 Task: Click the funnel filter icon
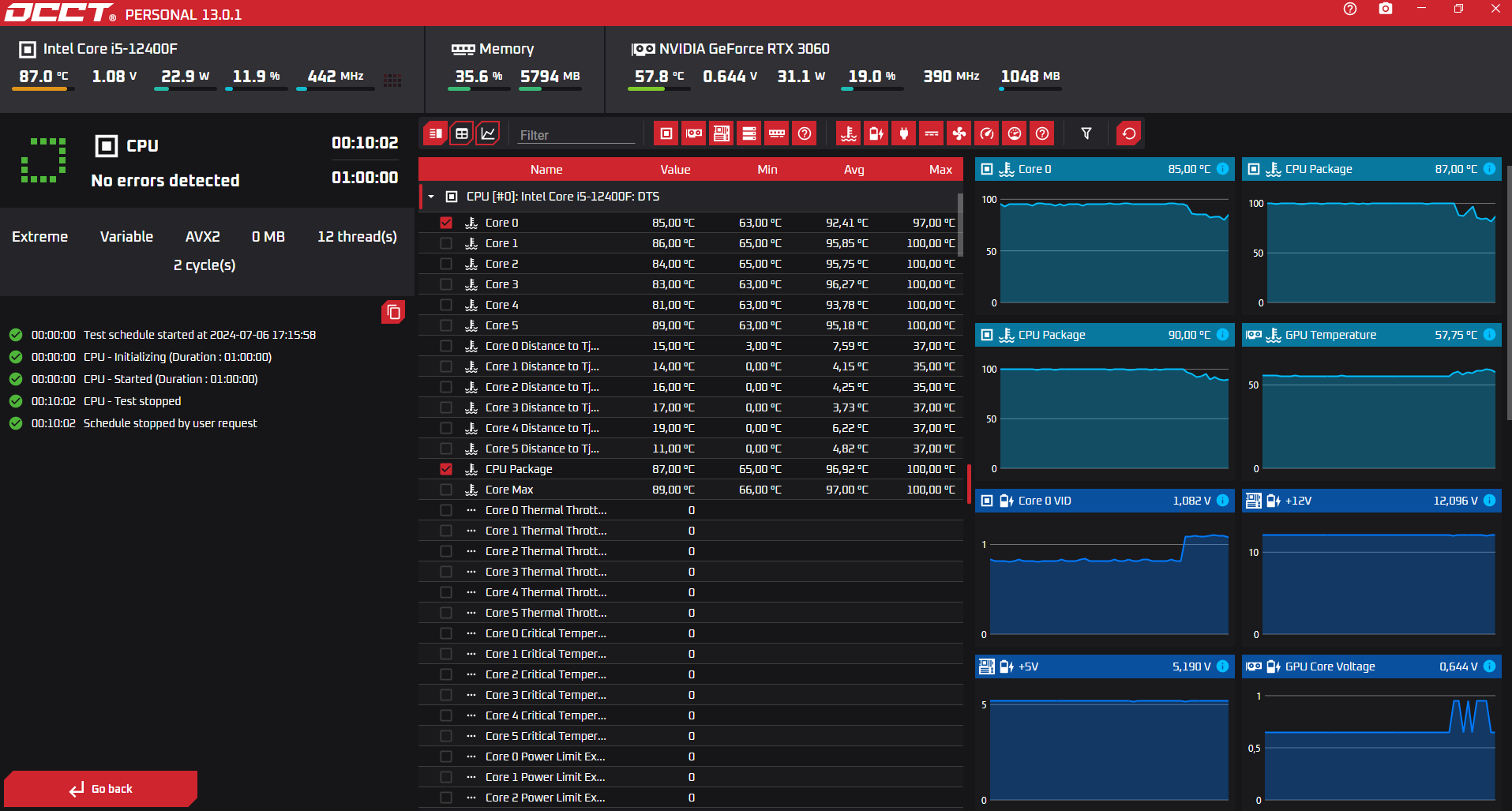1086,133
